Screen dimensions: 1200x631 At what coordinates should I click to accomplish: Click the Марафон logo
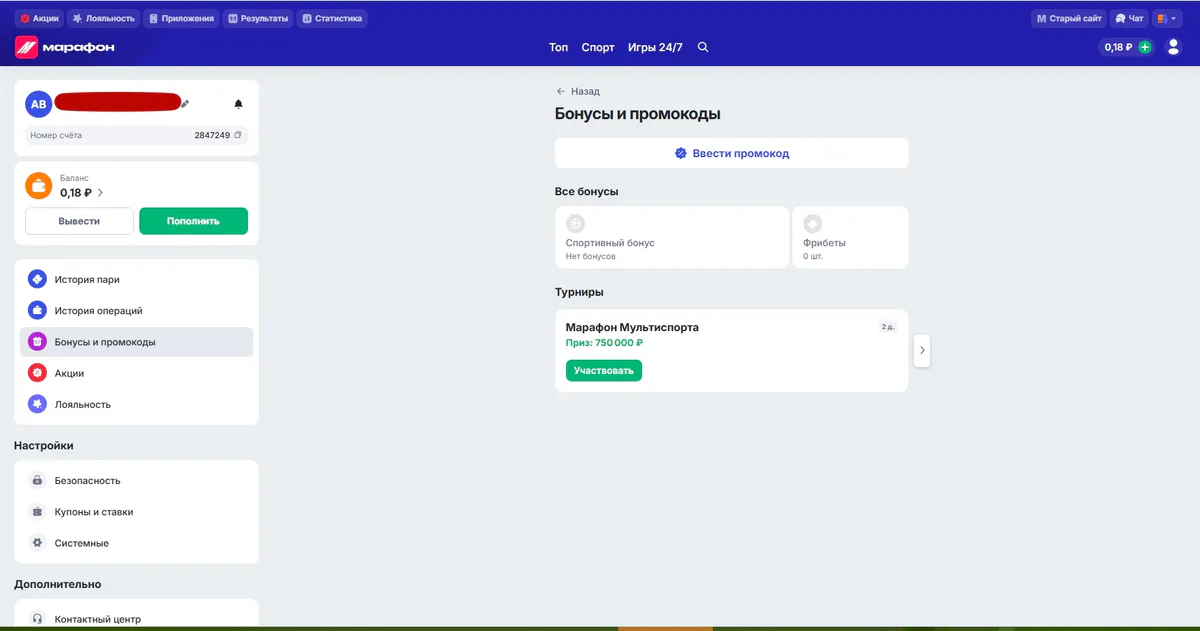[x=65, y=47]
